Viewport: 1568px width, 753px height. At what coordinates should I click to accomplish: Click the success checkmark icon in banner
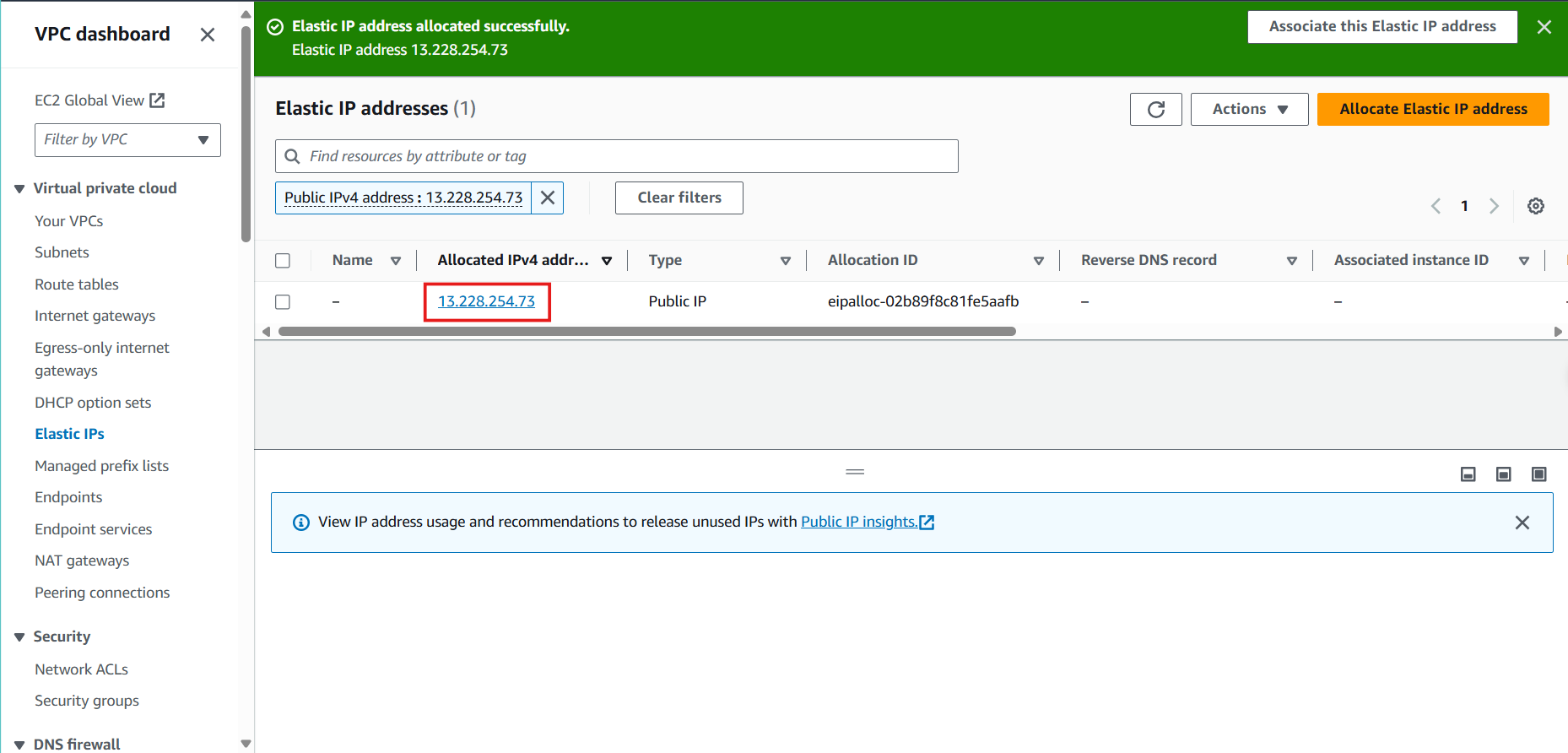click(274, 27)
